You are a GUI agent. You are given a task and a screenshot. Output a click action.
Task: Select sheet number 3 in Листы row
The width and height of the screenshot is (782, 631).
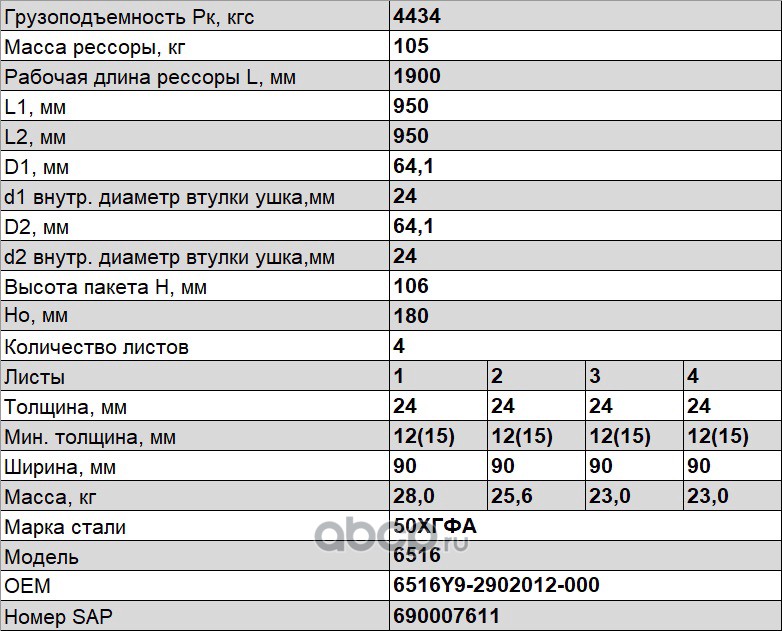click(595, 376)
